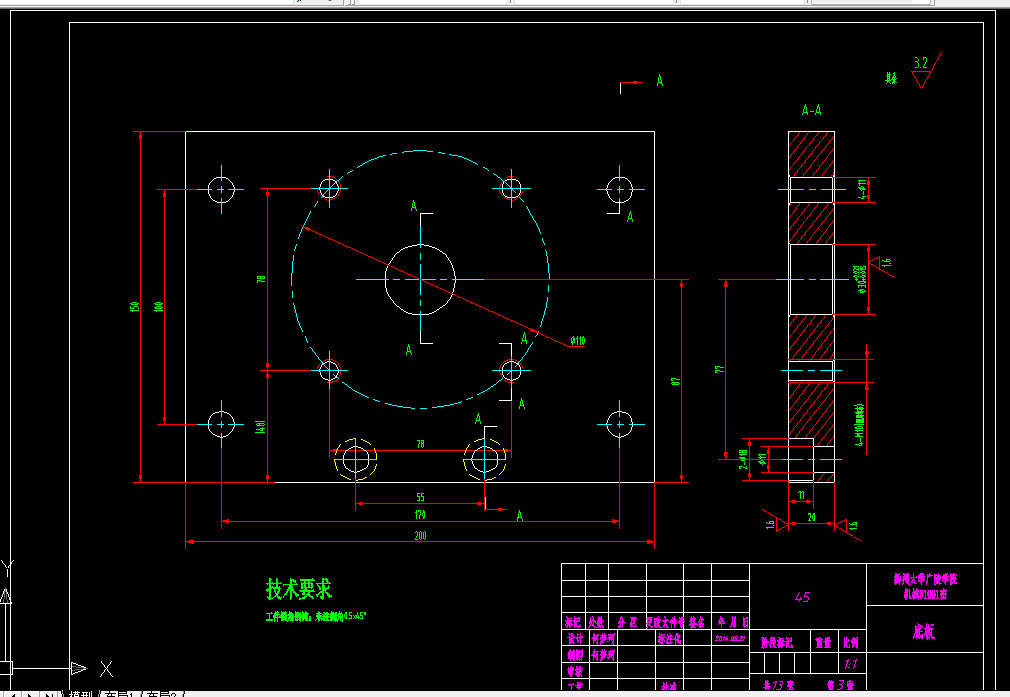Select the 比例 label in title block

tap(851, 642)
